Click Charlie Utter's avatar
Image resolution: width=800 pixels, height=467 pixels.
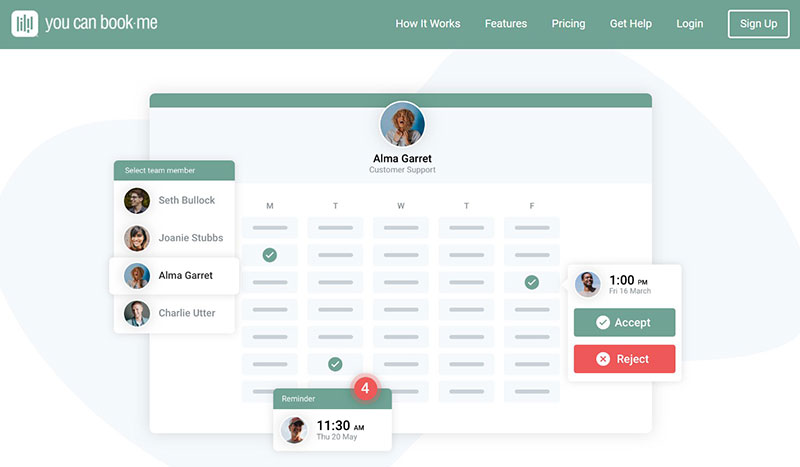[137, 313]
